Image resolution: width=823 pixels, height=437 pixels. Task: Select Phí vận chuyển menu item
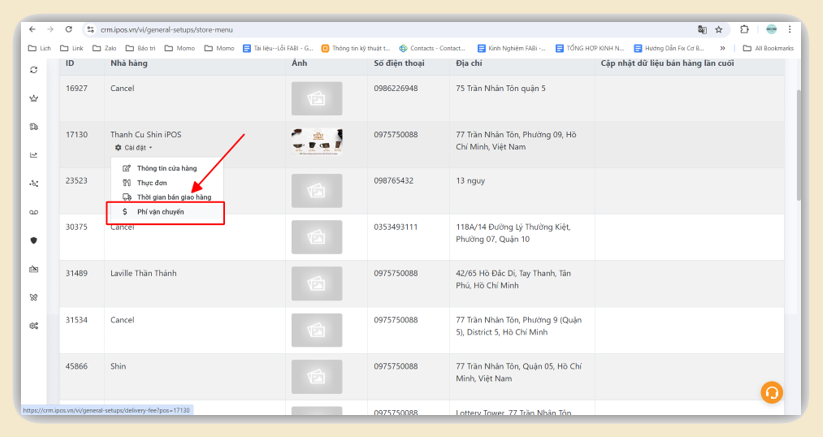pyautogui.click(x=160, y=212)
